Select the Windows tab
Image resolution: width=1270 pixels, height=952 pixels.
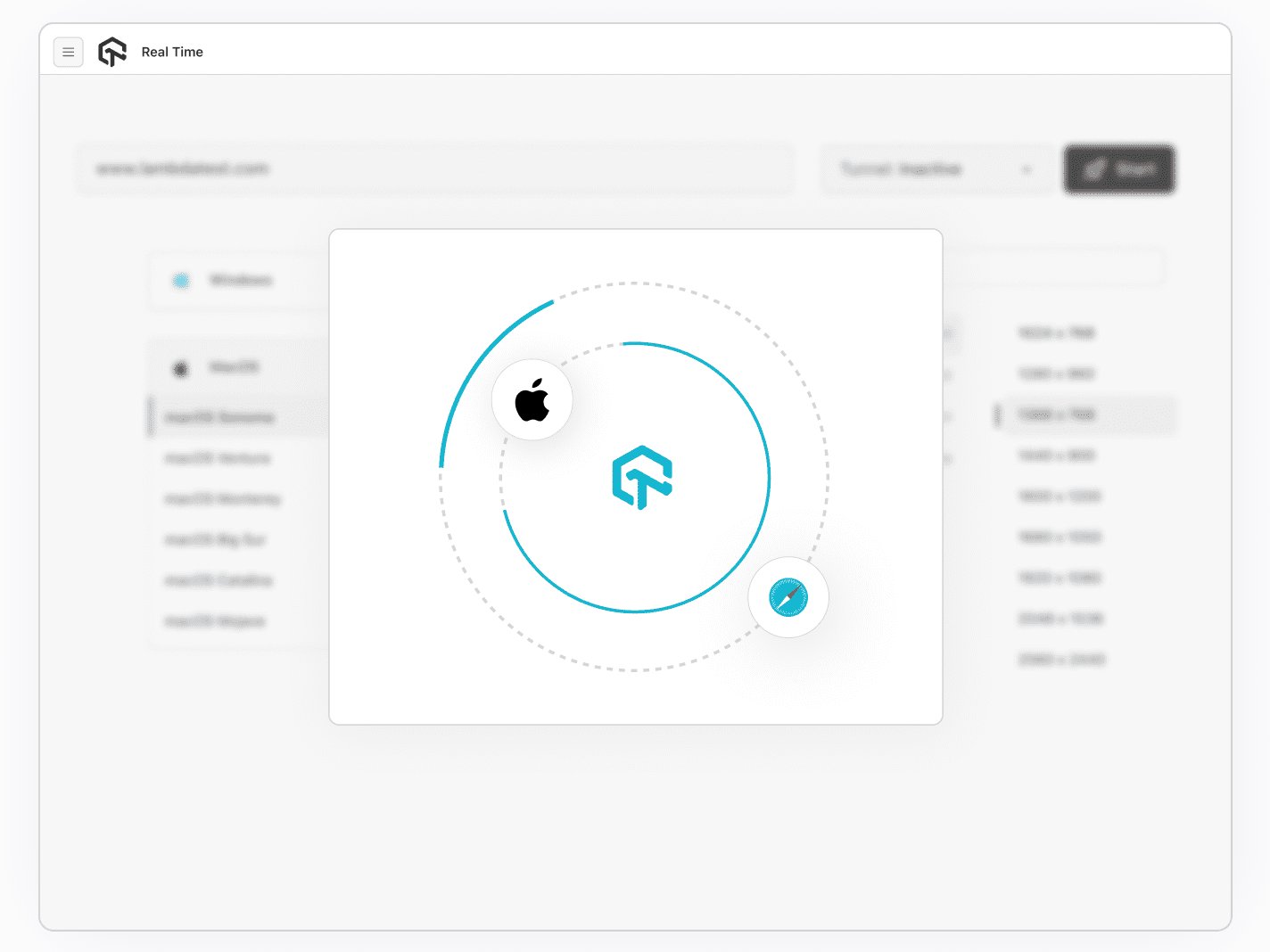(x=240, y=281)
